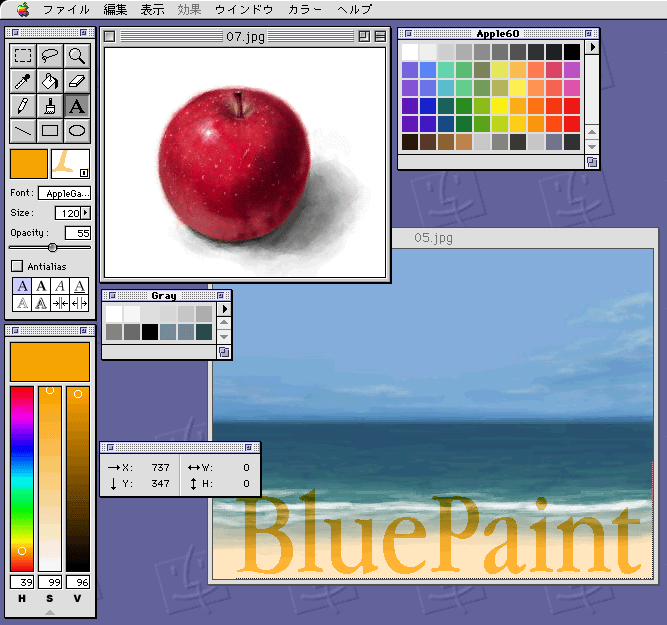Screen dimensions: 667x625
Task: Open the ウインドウ menu
Action: (x=244, y=9)
